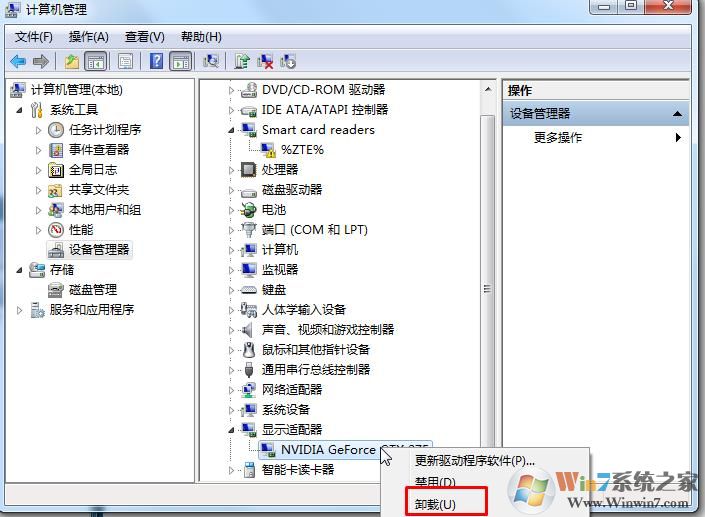Collapse the 系统工具 tree node

[x=19, y=110]
